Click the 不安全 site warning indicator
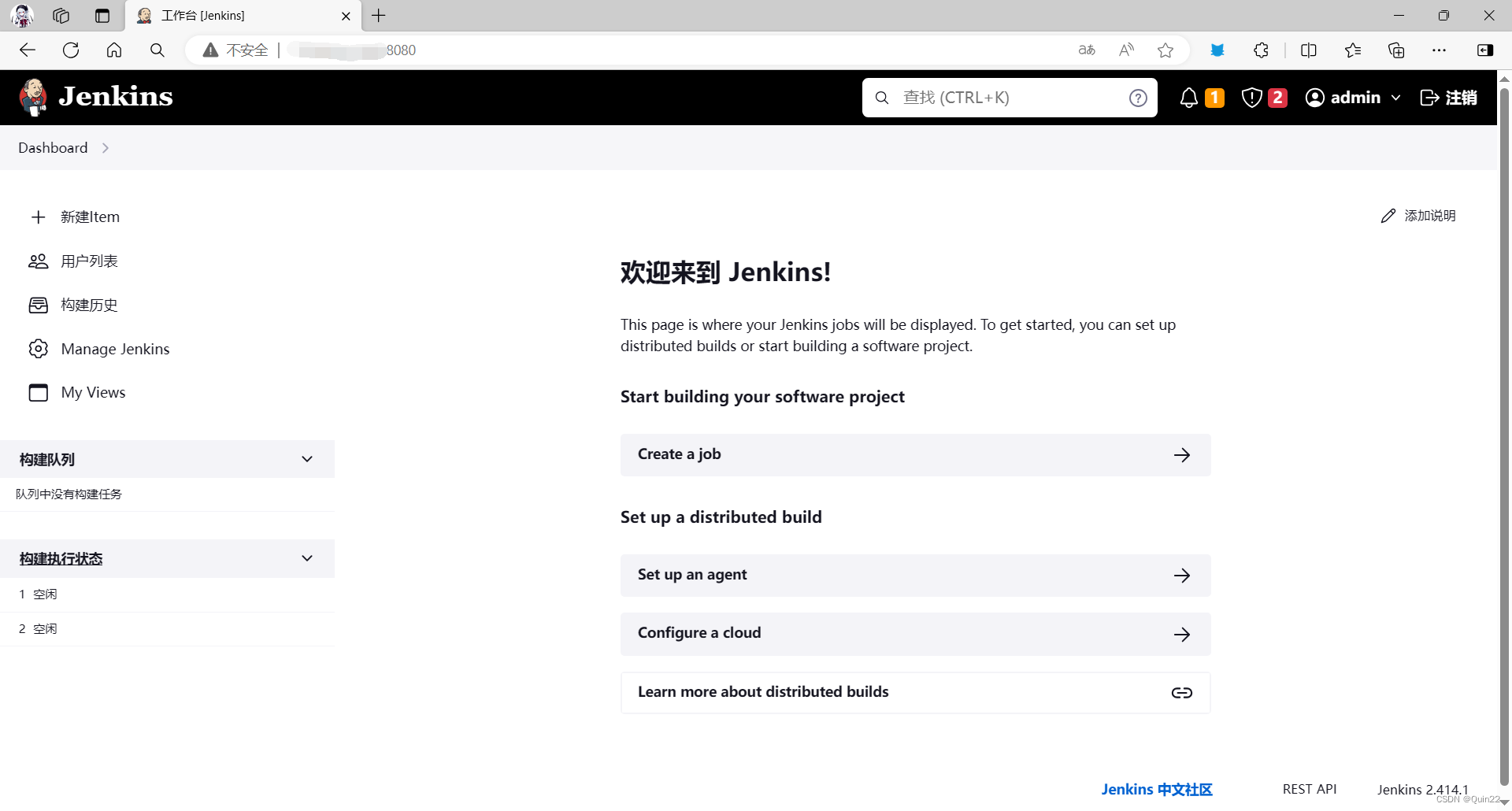This screenshot has height=811, width=1512. point(235,50)
